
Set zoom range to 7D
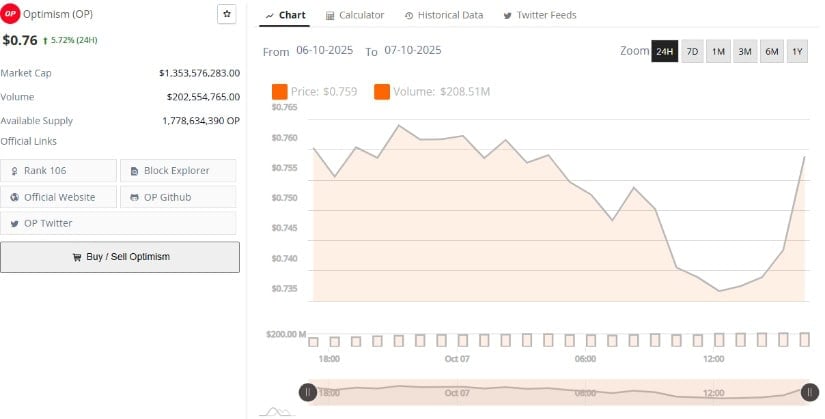click(692, 51)
